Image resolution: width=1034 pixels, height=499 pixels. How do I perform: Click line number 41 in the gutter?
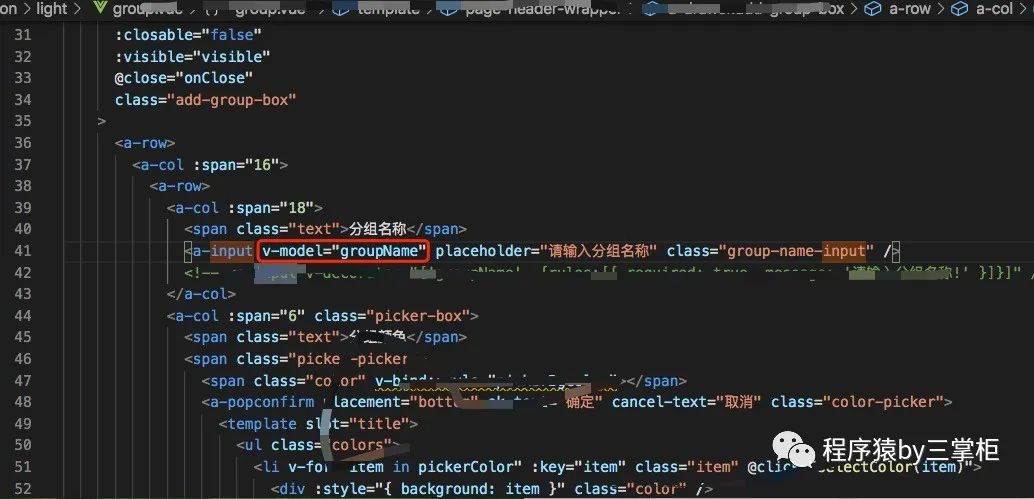(22, 251)
